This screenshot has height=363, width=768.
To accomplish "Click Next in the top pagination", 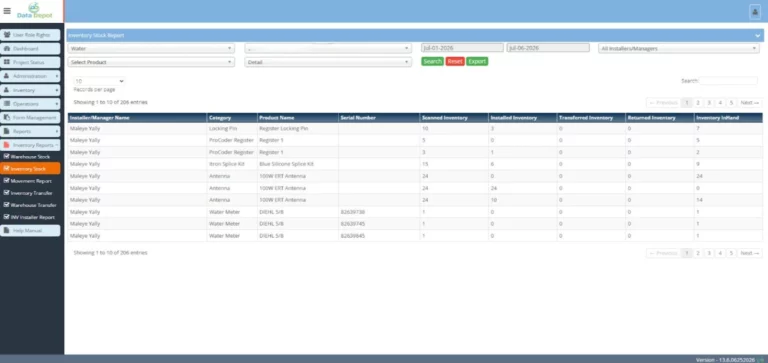I will point(750,102).
